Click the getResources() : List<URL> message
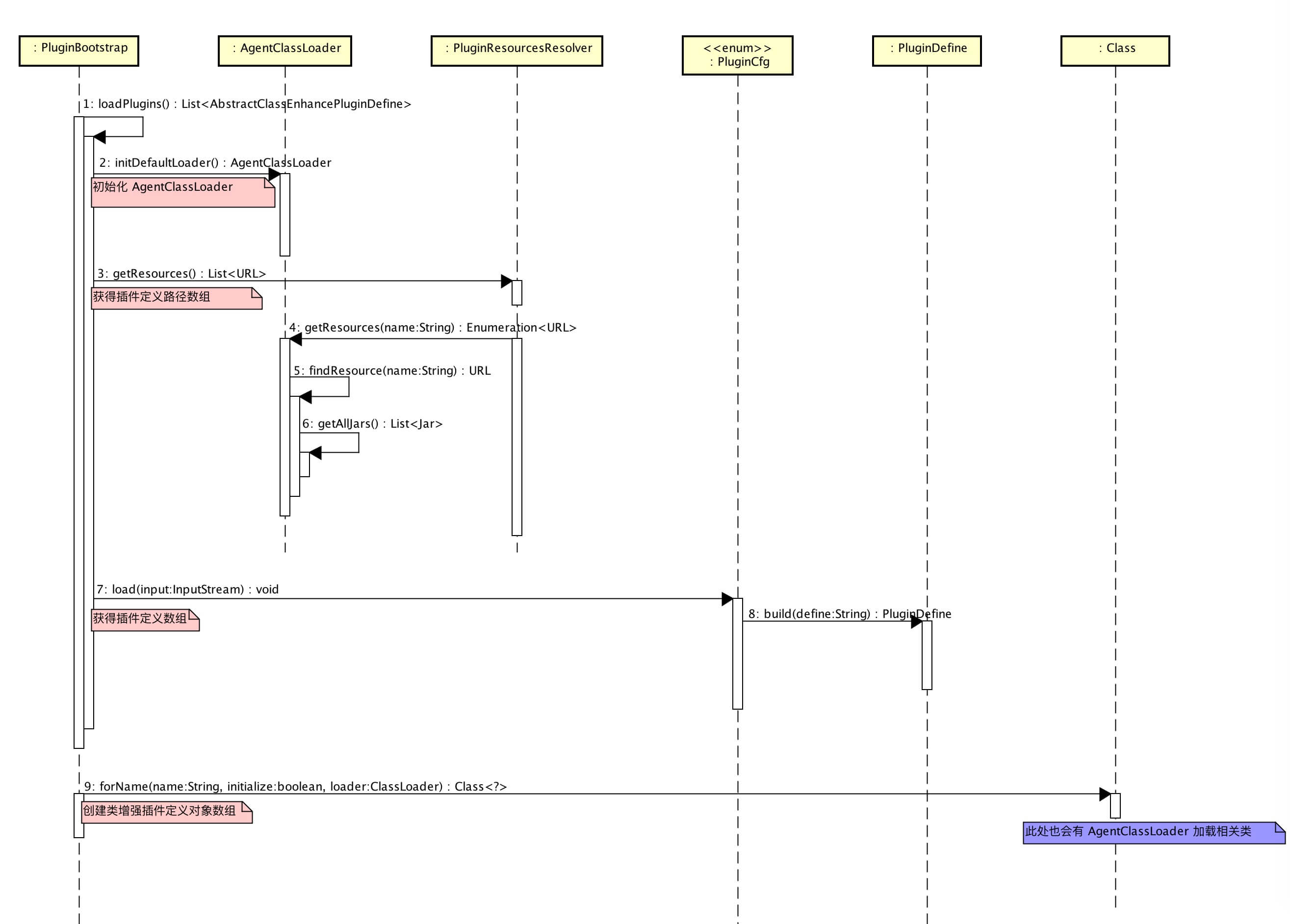 [x=182, y=274]
